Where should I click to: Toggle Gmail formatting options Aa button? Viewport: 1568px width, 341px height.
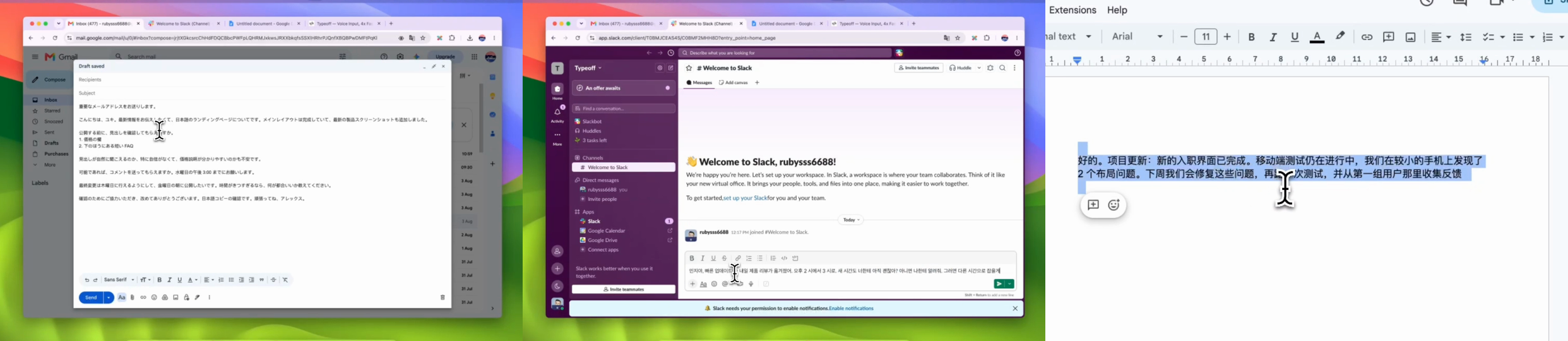(x=122, y=297)
